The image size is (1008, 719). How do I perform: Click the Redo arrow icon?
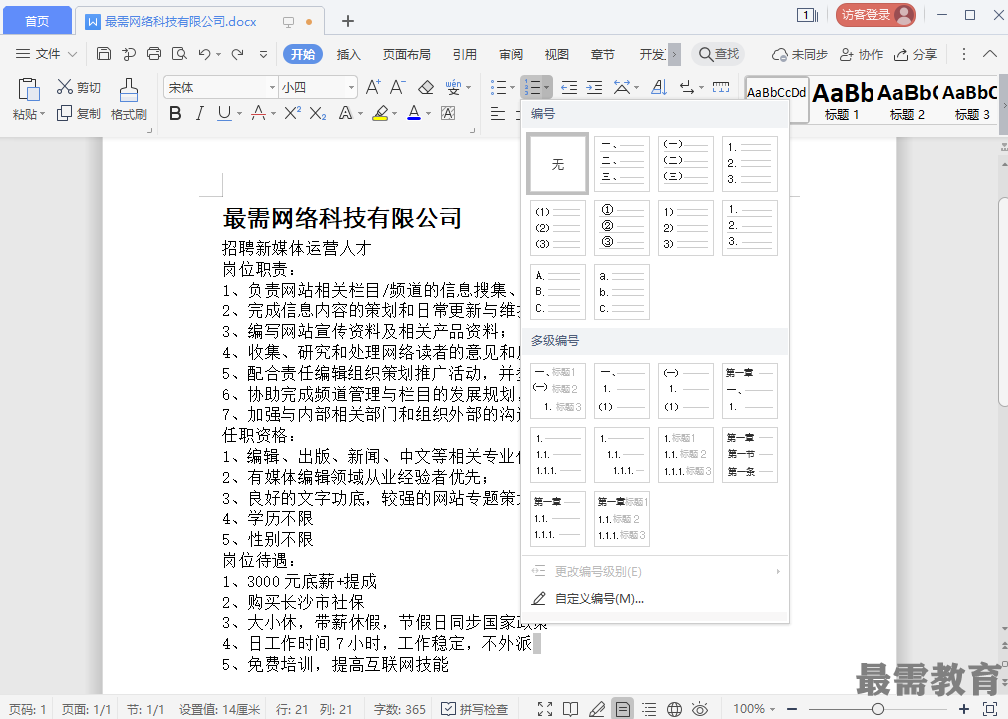(237, 54)
